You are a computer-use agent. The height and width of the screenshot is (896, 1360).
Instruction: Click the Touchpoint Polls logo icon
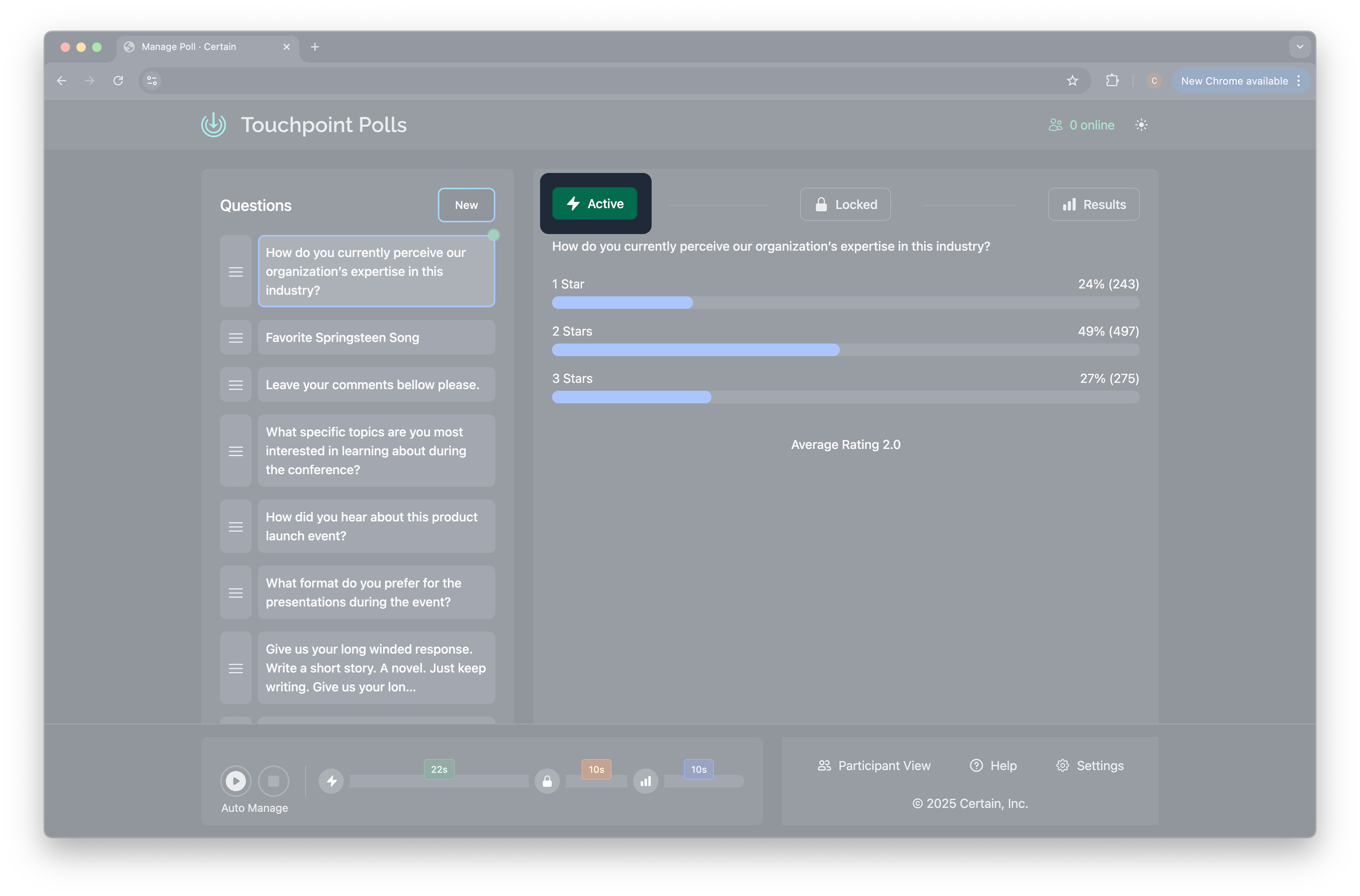[x=213, y=125]
